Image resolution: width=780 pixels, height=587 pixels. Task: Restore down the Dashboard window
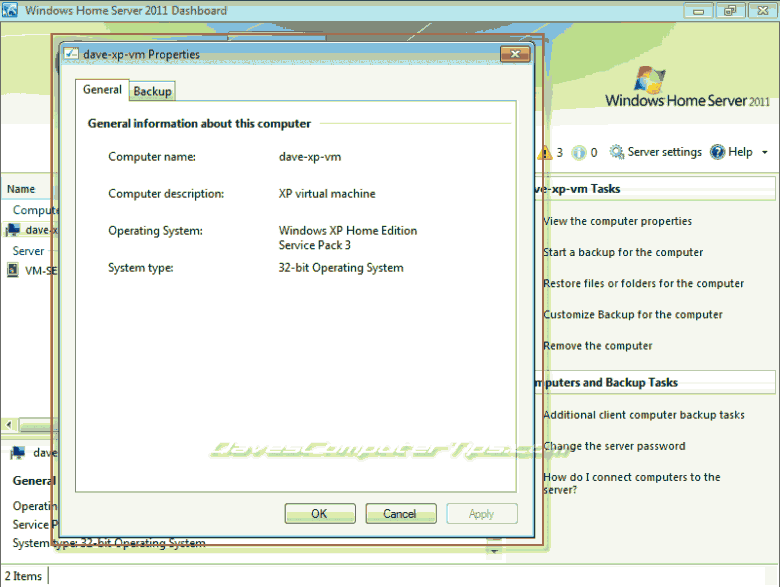pyautogui.click(x=729, y=10)
